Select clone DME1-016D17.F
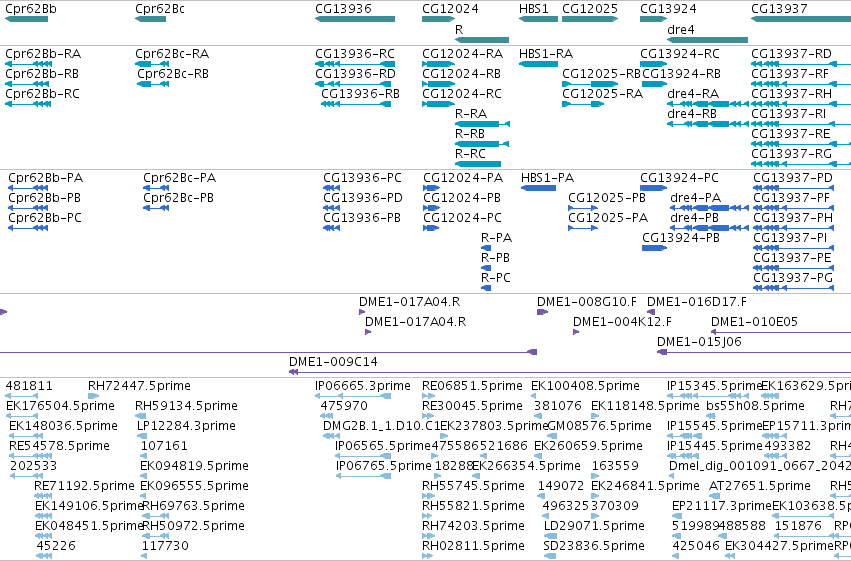Screen dimensions: 851x561 [697, 302]
